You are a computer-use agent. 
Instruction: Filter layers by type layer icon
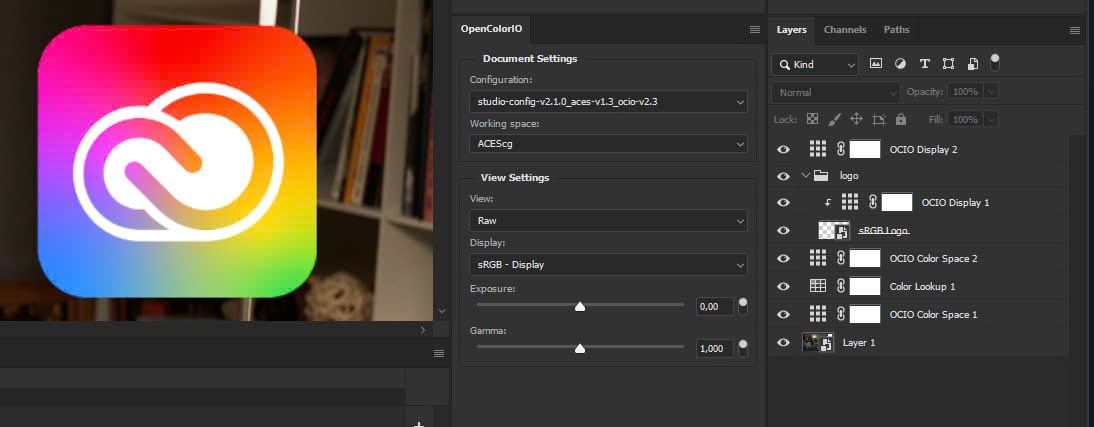click(924, 63)
